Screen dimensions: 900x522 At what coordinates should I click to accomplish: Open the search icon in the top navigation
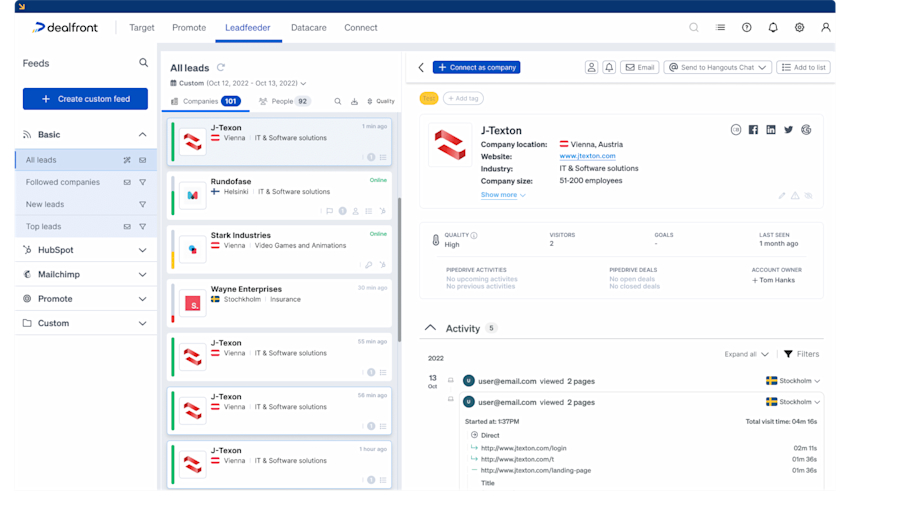693,28
